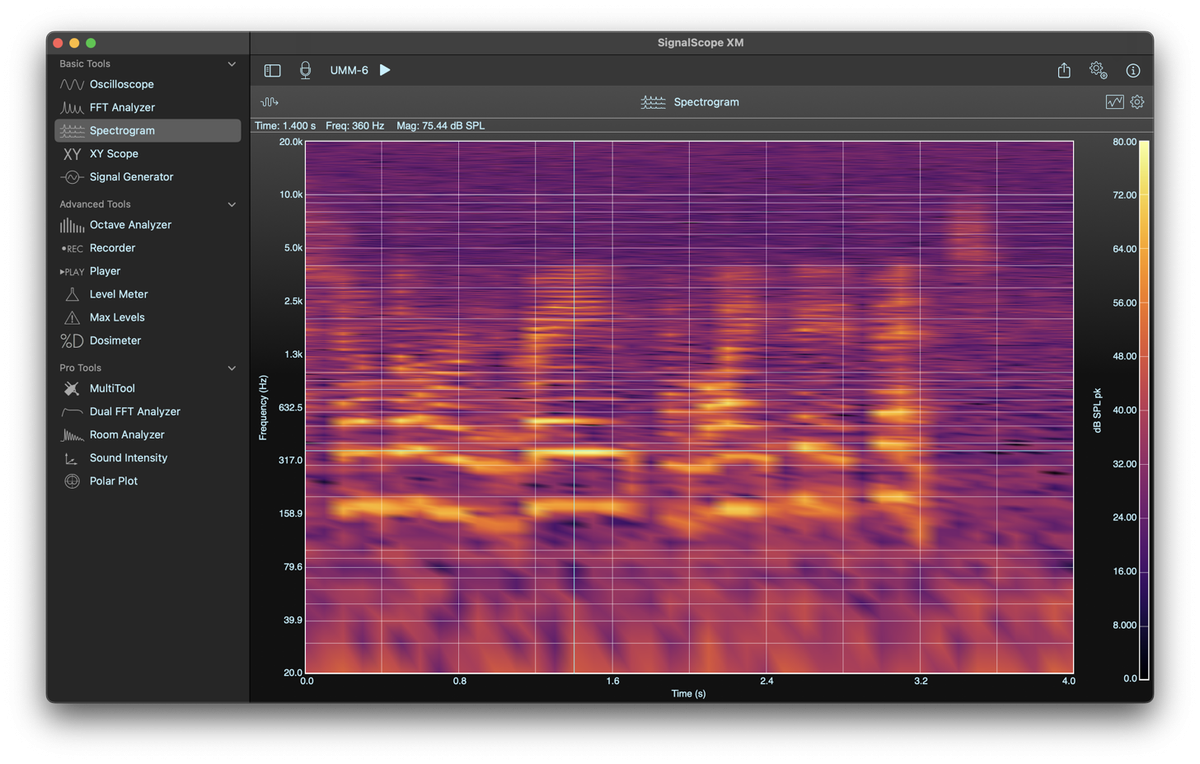Open the Signal Generator tool

(x=131, y=177)
